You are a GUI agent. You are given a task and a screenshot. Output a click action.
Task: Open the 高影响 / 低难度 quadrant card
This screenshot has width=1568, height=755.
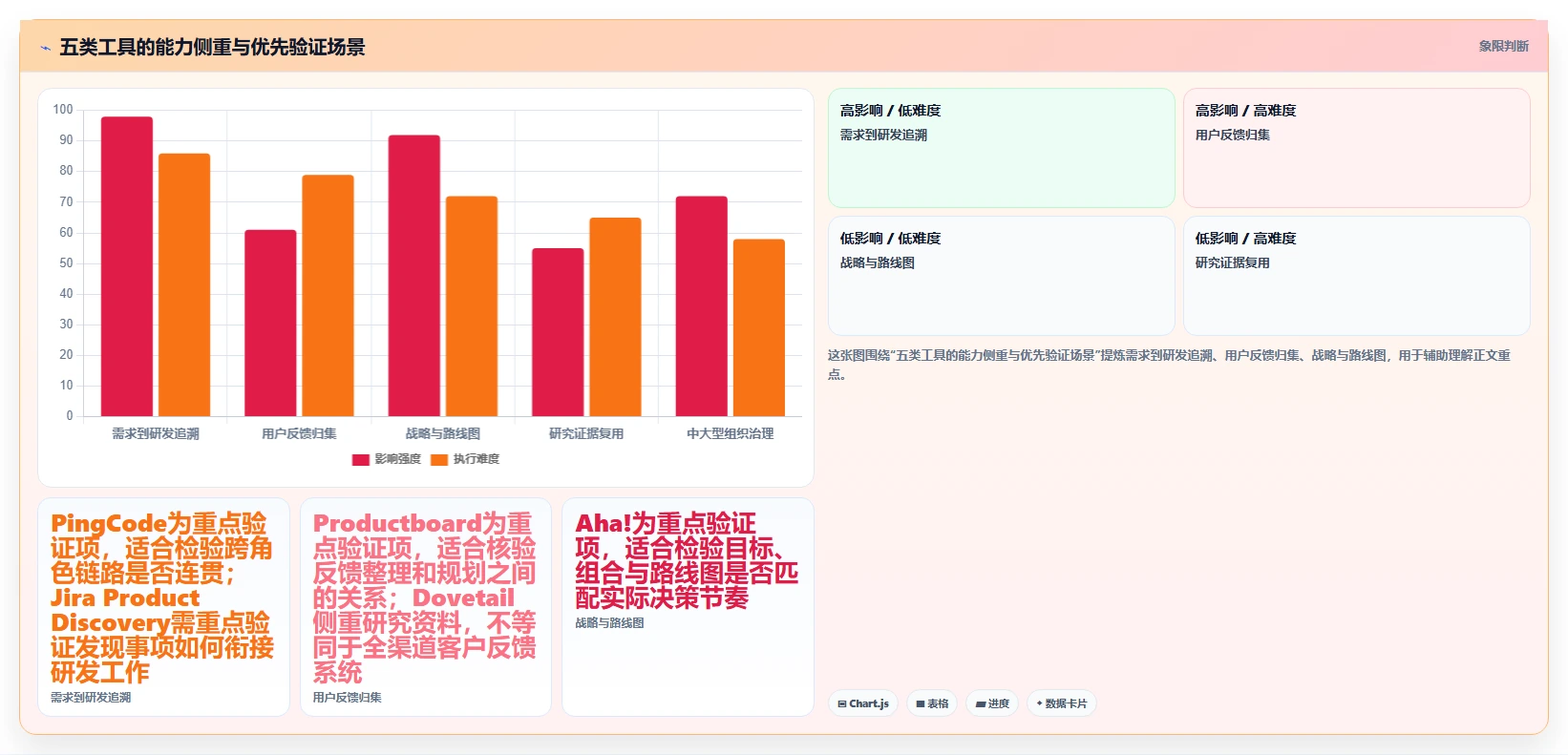click(x=1001, y=148)
